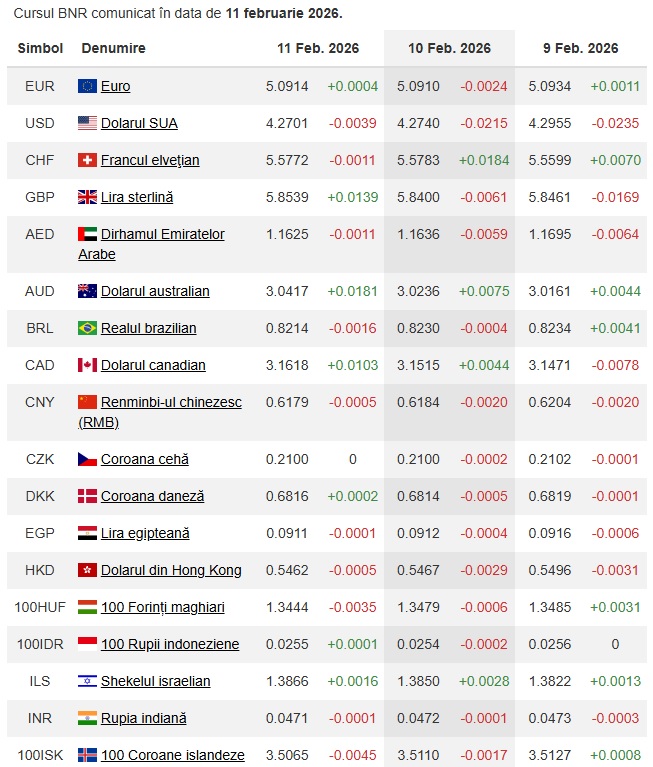Click the Israeli flag icon
Image resolution: width=653 pixels, height=767 pixels.
pyautogui.click(x=87, y=681)
